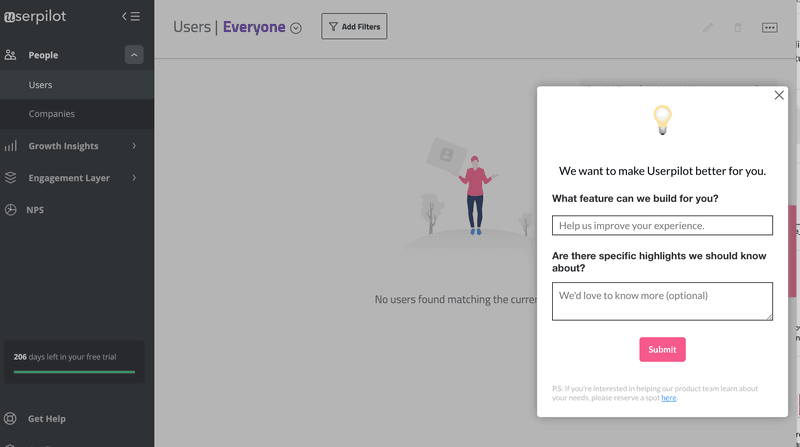The height and width of the screenshot is (447, 800).
Task: Click the Add Filters button
Action: 354,27
